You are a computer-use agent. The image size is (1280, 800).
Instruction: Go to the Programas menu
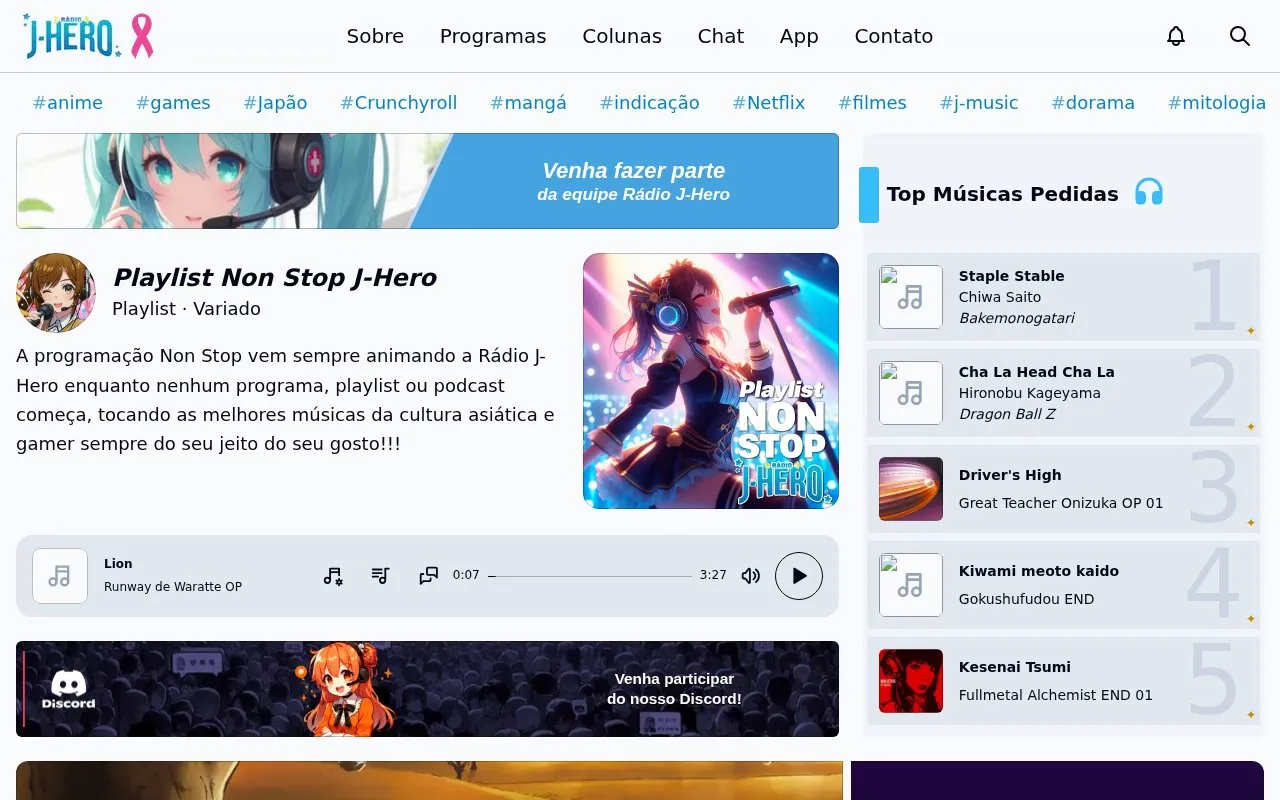point(493,36)
